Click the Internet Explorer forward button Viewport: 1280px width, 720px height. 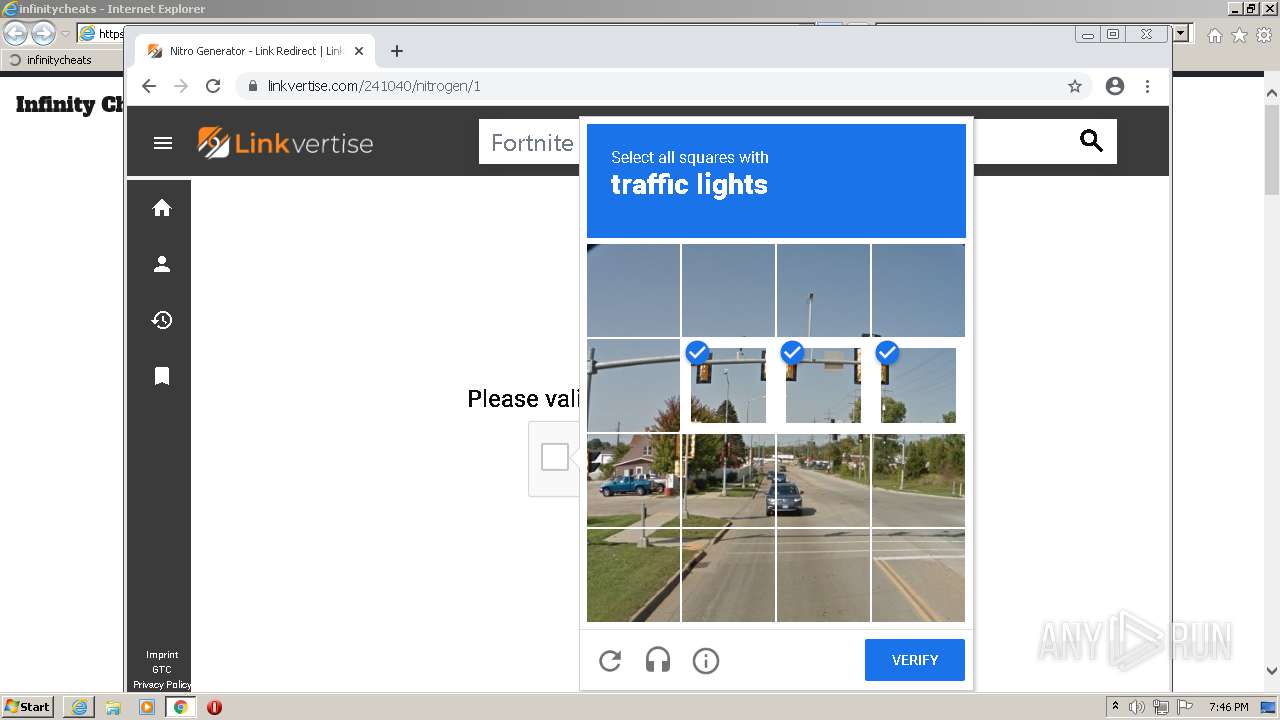pyautogui.click(x=43, y=33)
